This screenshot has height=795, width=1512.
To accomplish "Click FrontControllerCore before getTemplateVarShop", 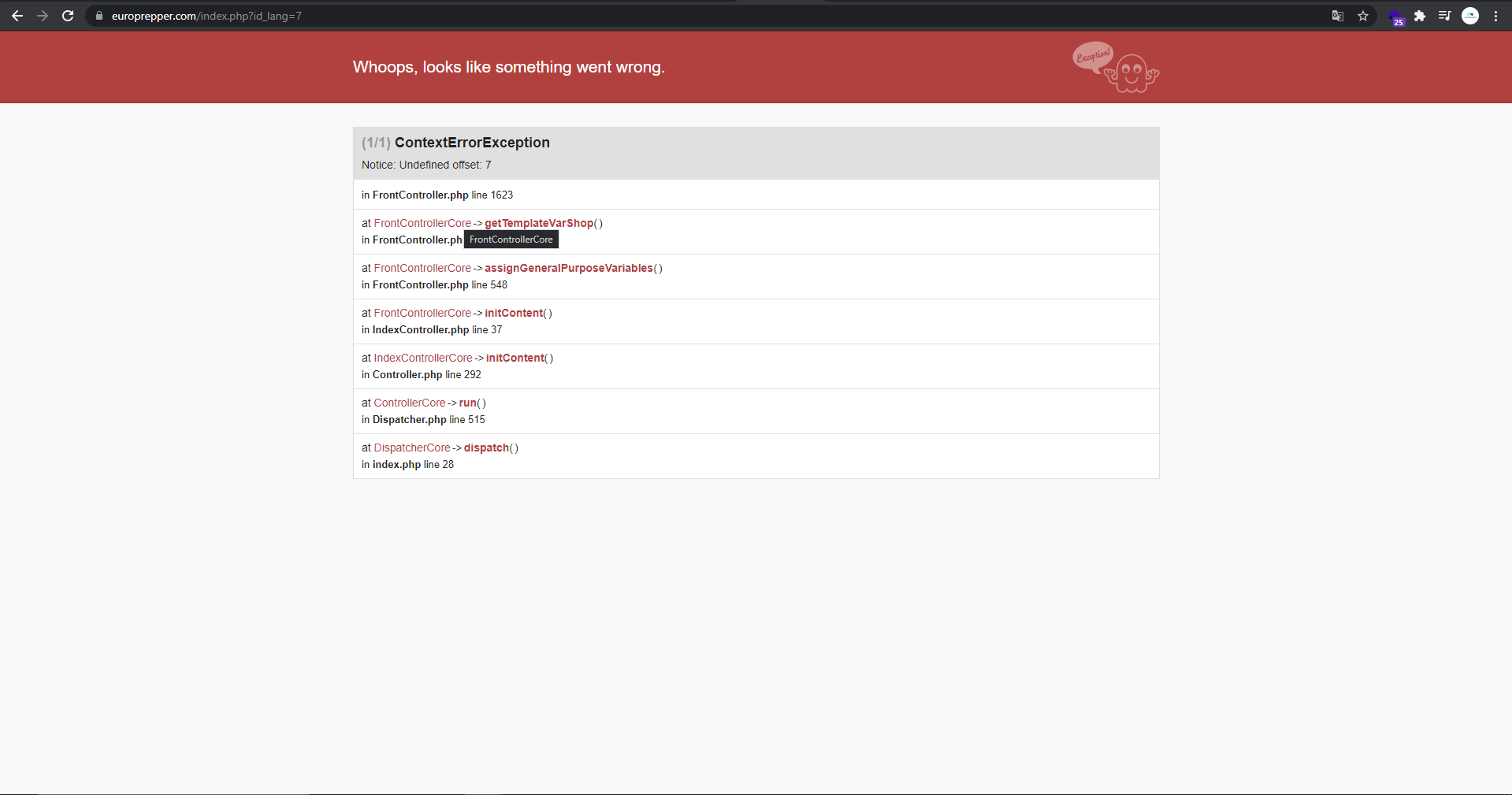I will pyautogui.click(x=422, y=223).
